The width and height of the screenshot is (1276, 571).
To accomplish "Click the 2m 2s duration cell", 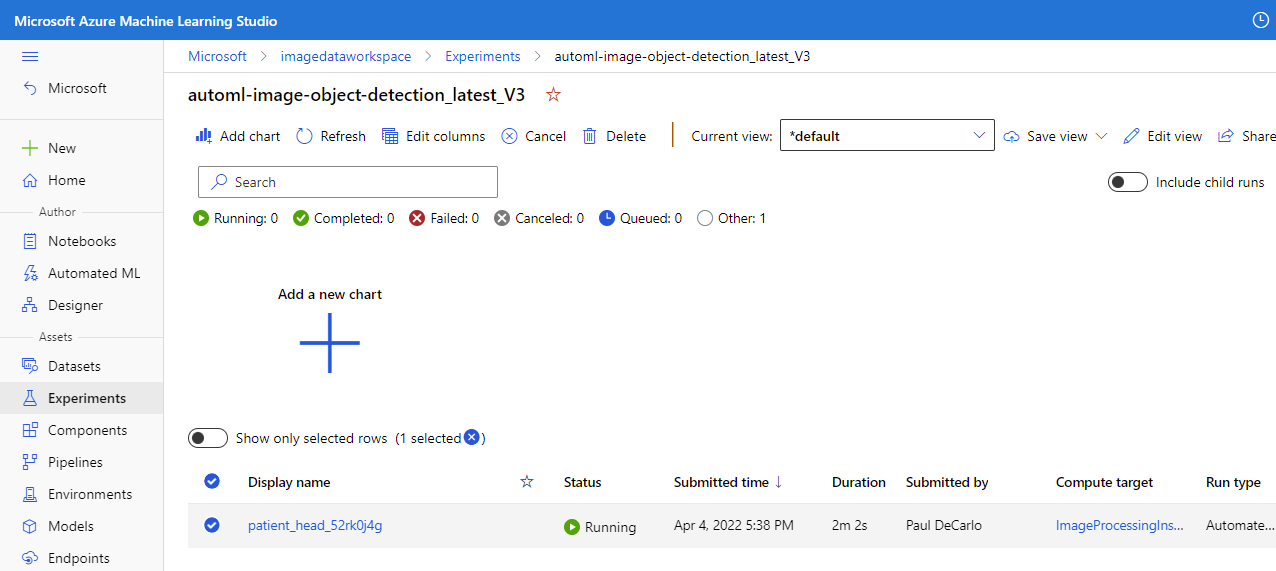I will coord(850,526).
